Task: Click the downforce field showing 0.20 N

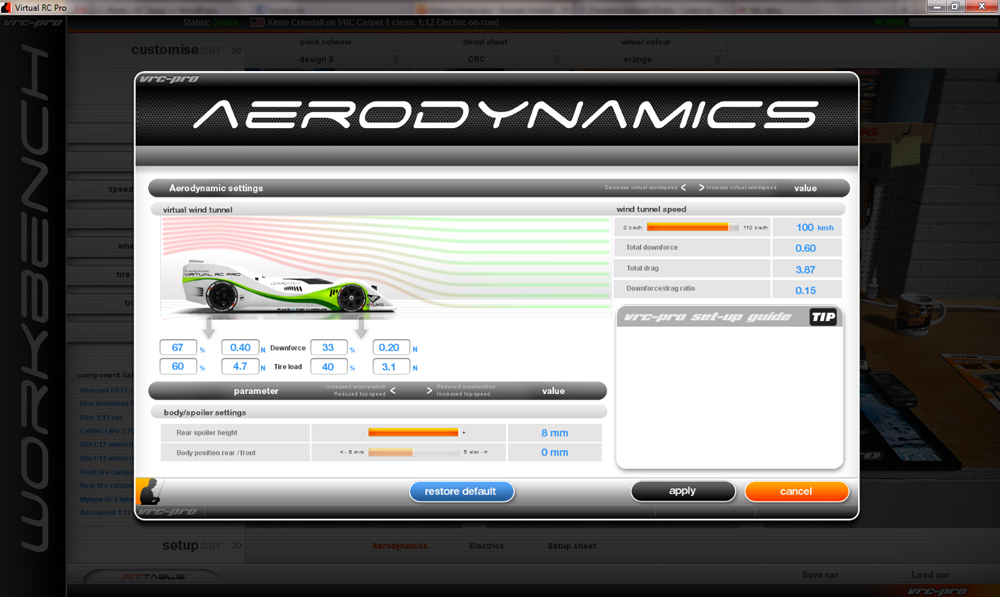Action: 391,348
